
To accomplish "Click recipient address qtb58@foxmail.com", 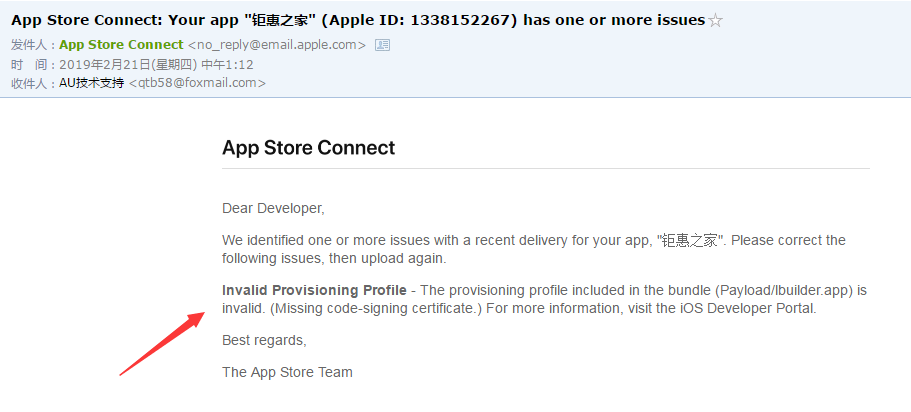I will click(x=196, y=83).
